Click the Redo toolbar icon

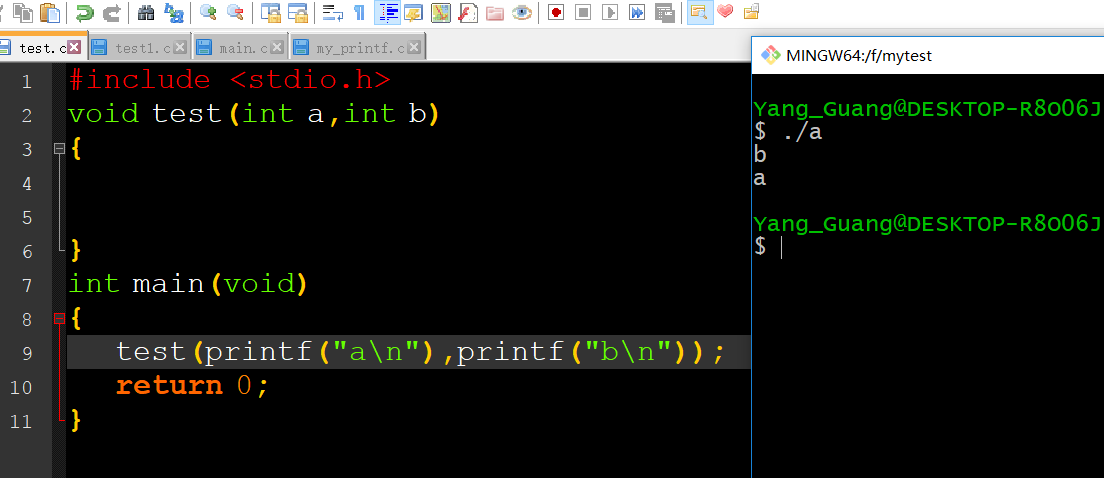112,12
